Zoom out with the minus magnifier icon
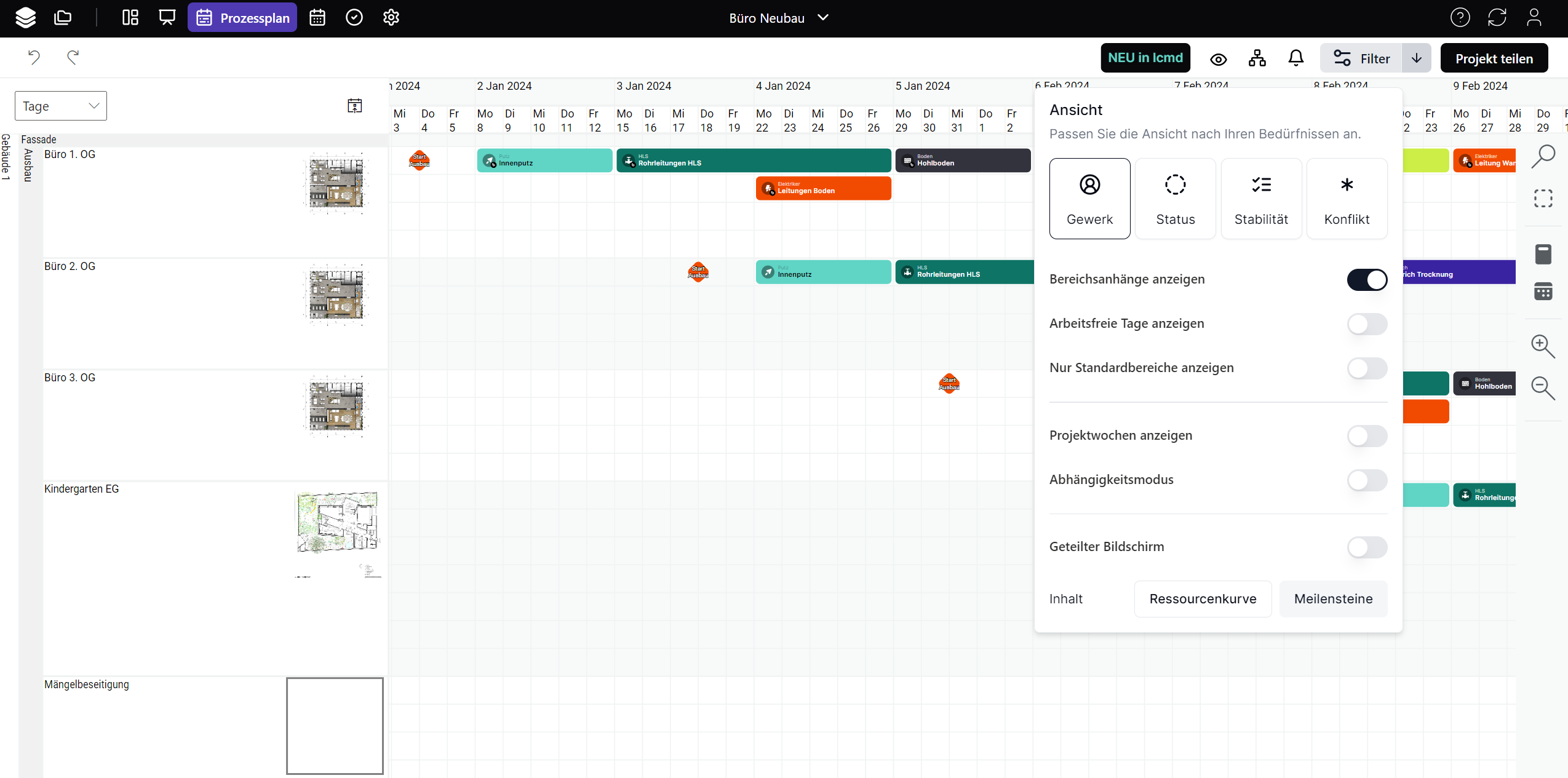The image size is (1568, 778). [1543, 389]
